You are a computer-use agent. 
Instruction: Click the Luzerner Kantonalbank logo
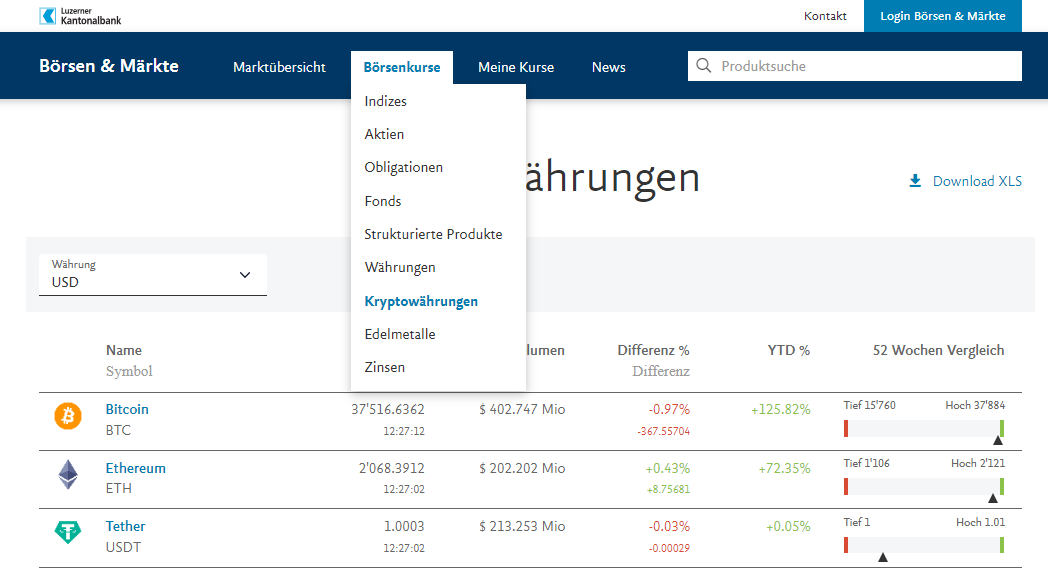pyautogui.click(x=80, y=16)
